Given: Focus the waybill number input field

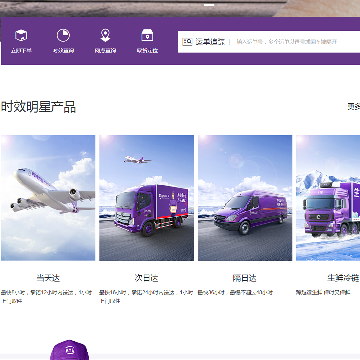Looking at the screenshot, I should (x=297, y=42).
